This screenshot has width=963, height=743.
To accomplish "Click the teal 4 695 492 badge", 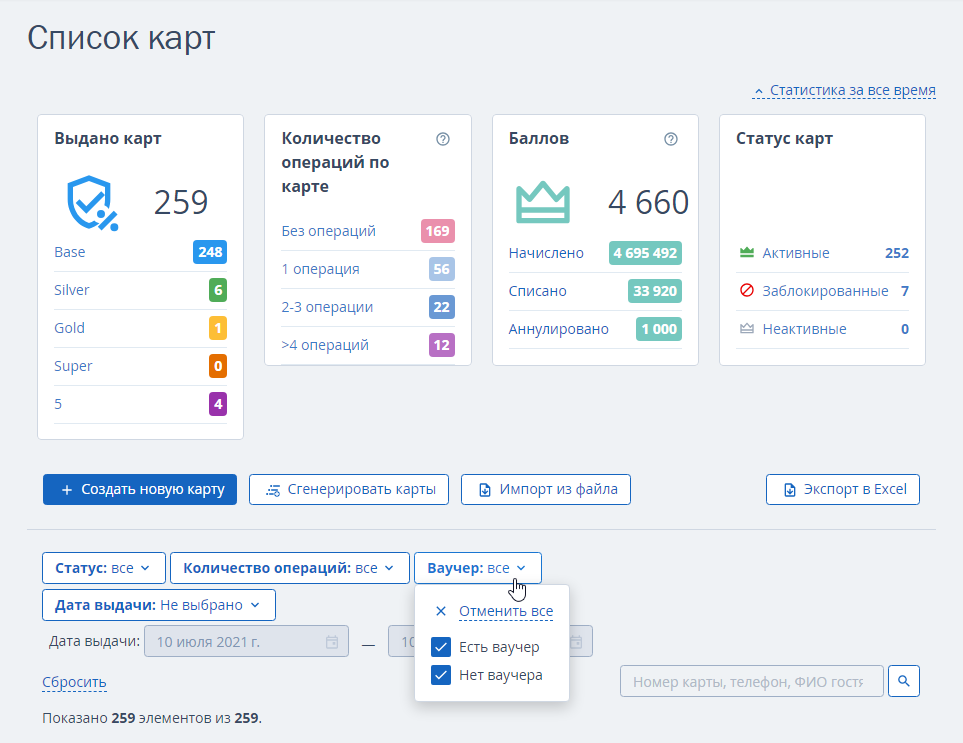I will pyautogui.click(x=645, y=253).
